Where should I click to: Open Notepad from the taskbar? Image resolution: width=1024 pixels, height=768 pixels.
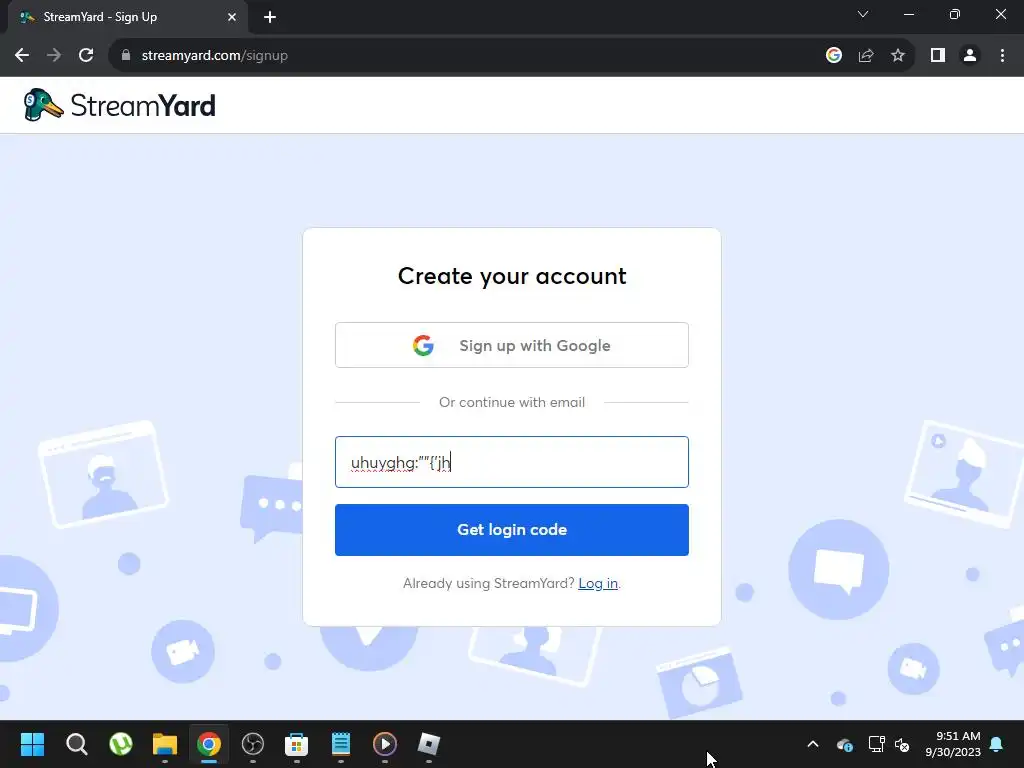(341, 744)
